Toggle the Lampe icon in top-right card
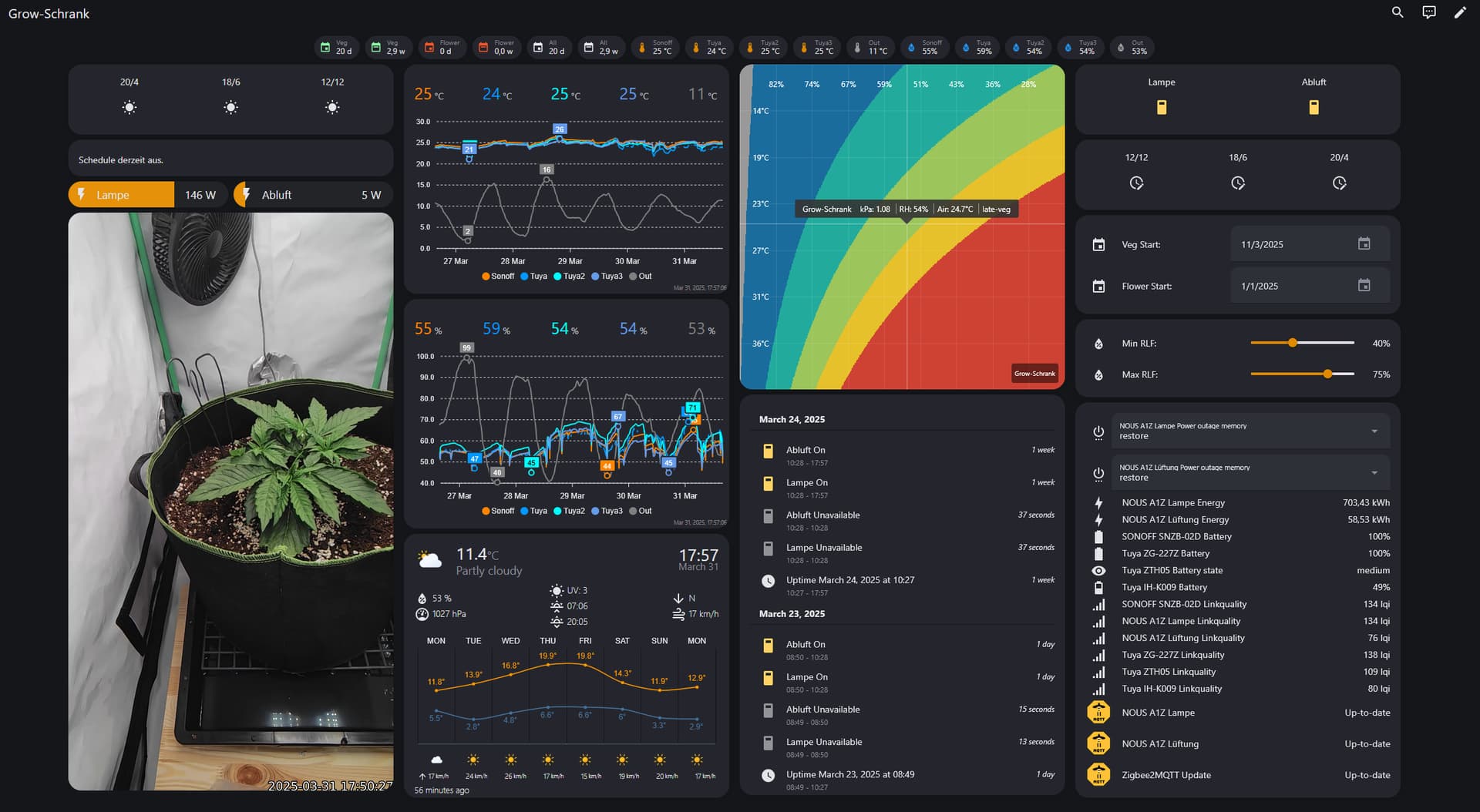 (x=1161, y=108)
